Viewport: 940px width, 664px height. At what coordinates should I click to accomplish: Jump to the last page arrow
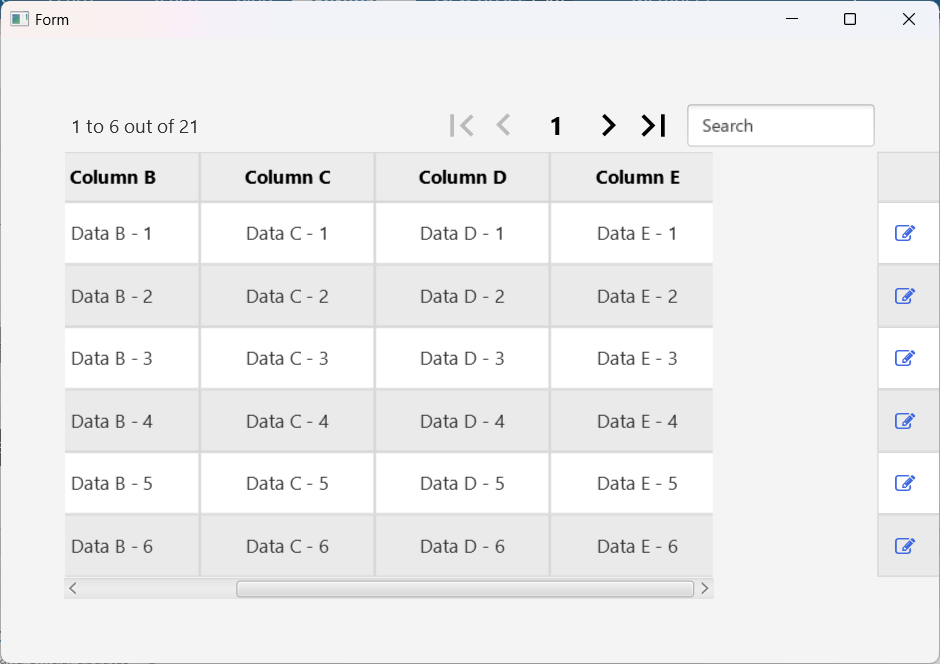coord(653,126)
